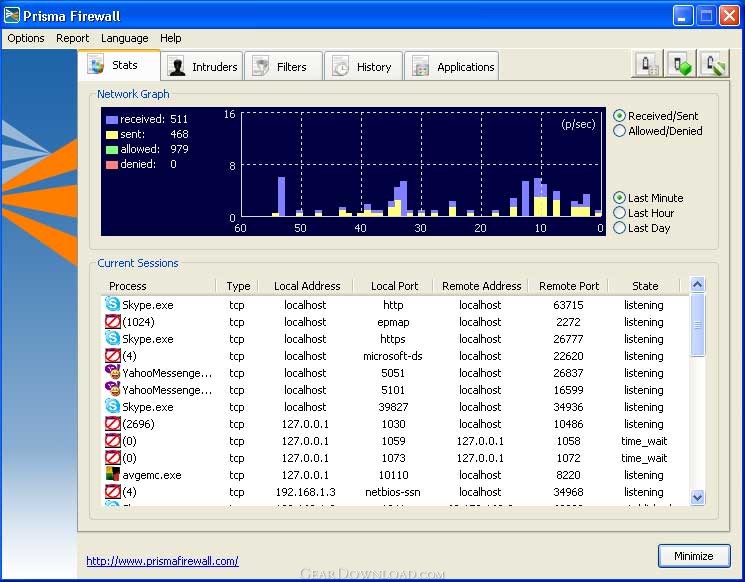The width and height of the screenshot is (745, 582).
Task: Open the Report menu
Action: [x=72, y=38]
